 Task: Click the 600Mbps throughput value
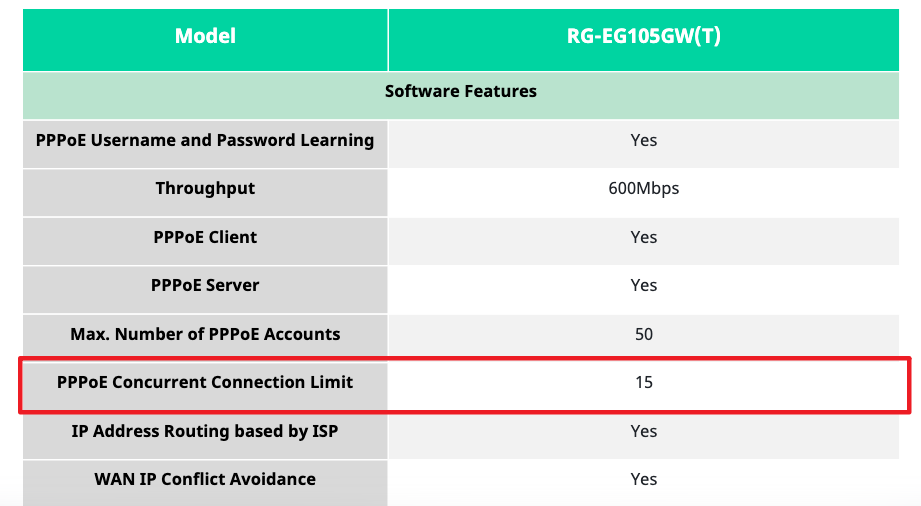pos(644,189)
